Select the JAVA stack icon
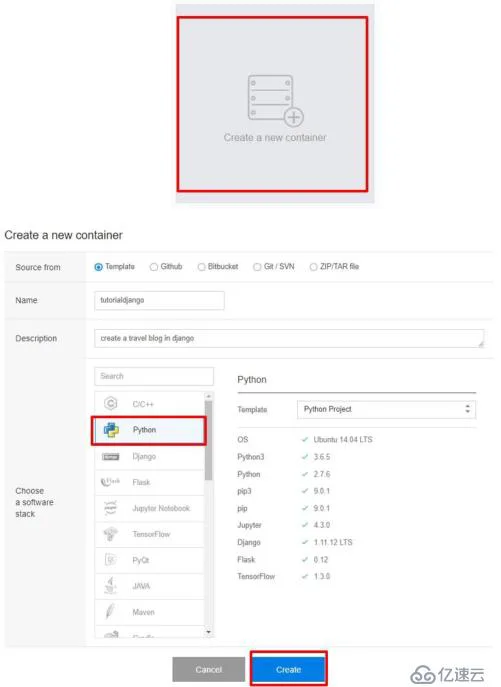This screenshot has height=687, width=501. [110, 585]
